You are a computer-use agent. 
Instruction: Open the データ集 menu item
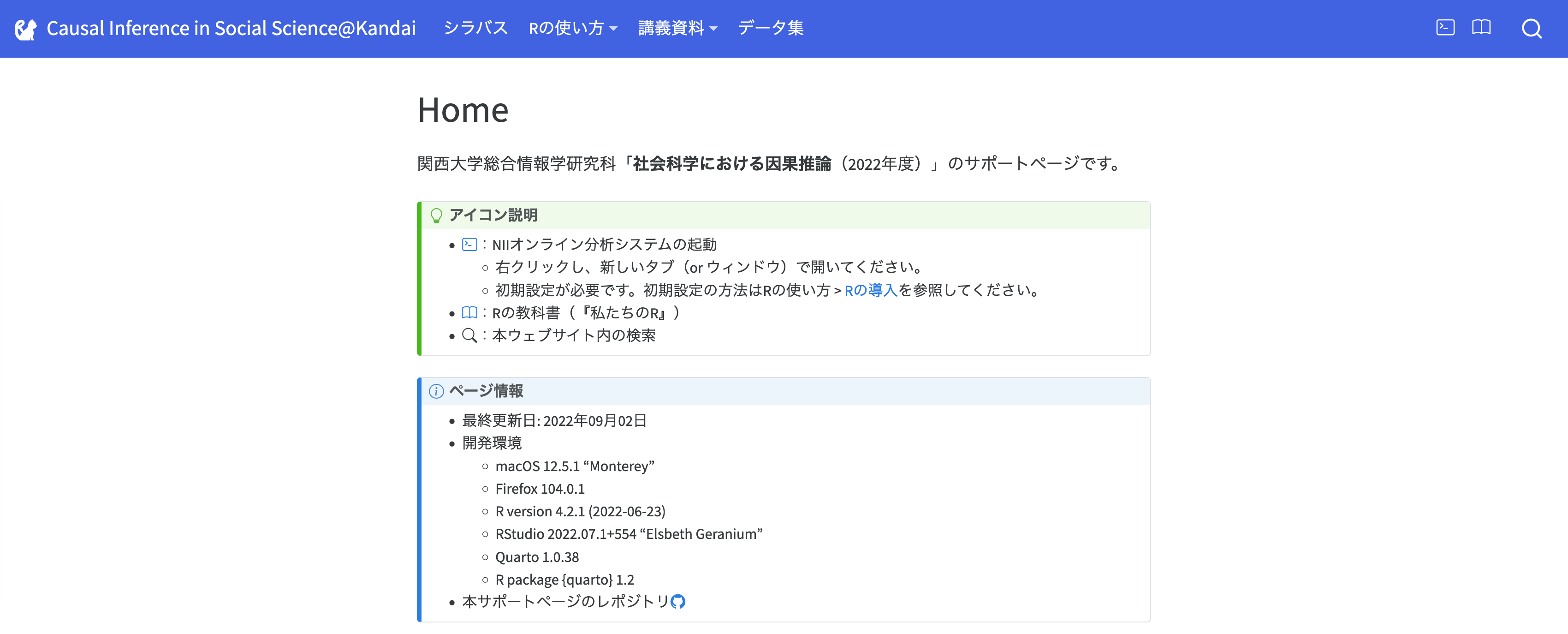[x=770, y=29]
